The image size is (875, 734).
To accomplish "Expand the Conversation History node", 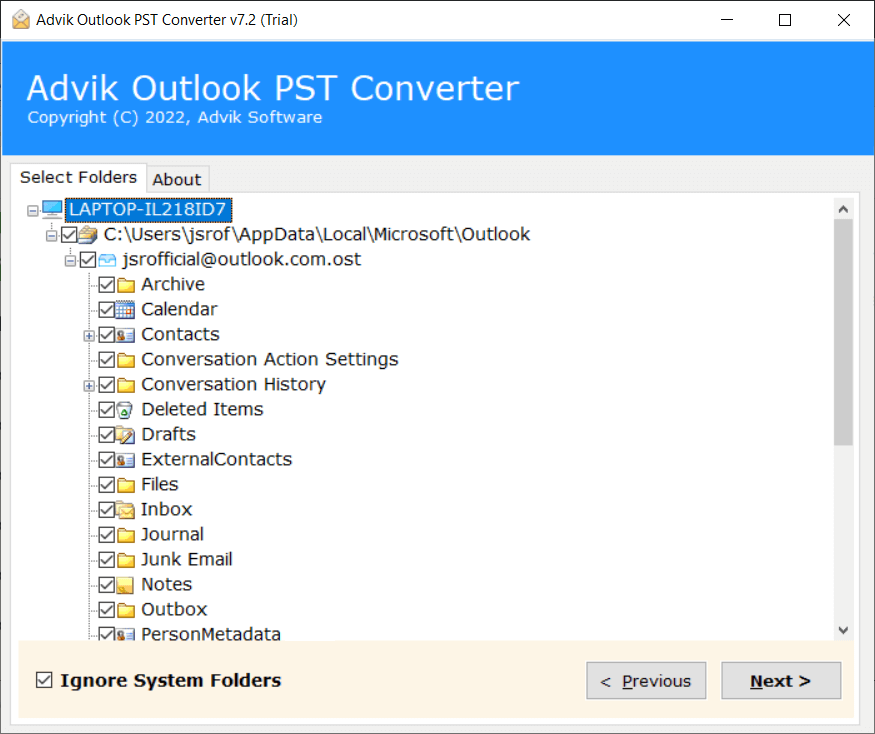I will point(89,386).
